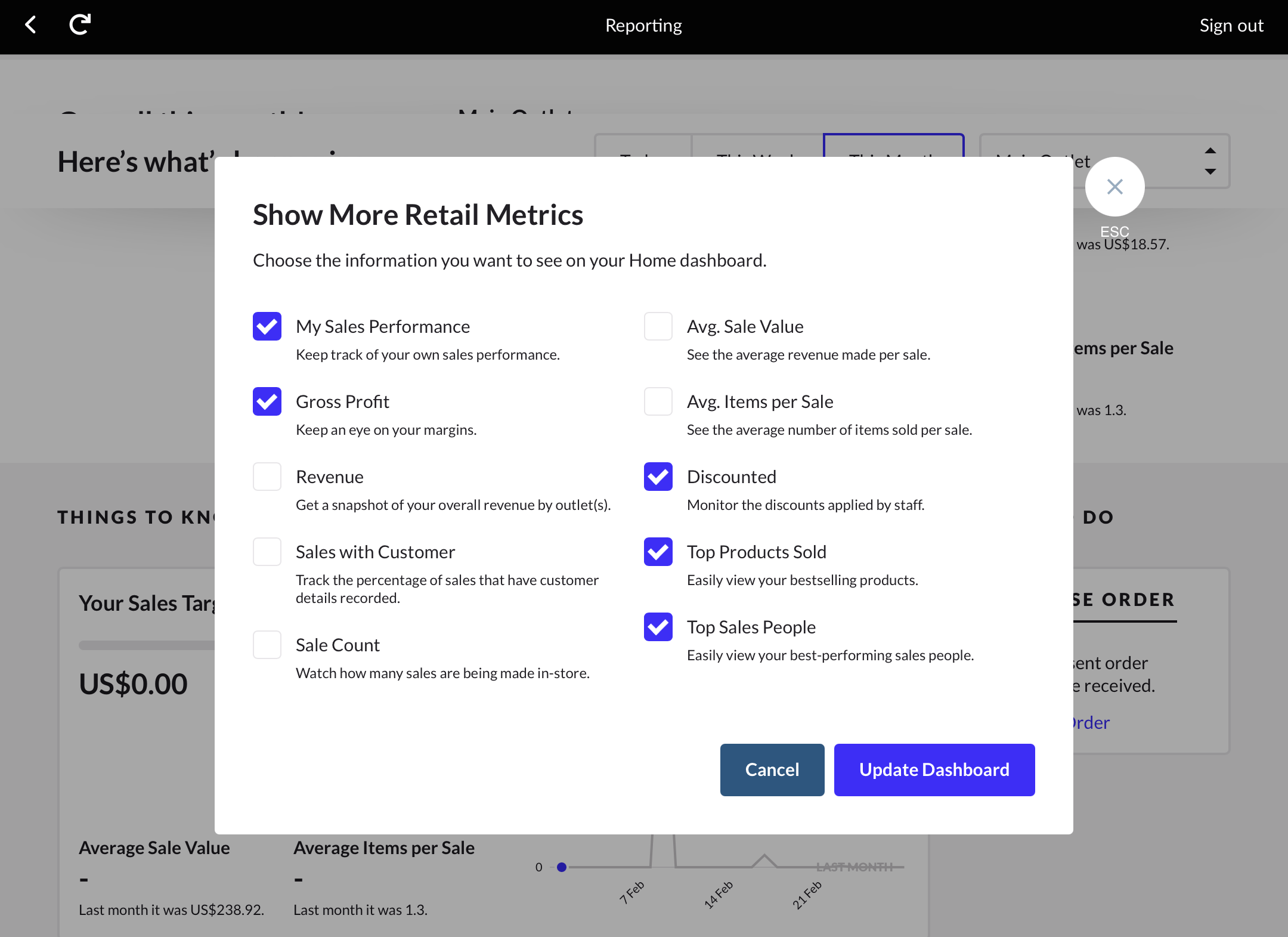Click the Cancel button
Viewport: 1288px width, 937px height.
coord(772,769)
